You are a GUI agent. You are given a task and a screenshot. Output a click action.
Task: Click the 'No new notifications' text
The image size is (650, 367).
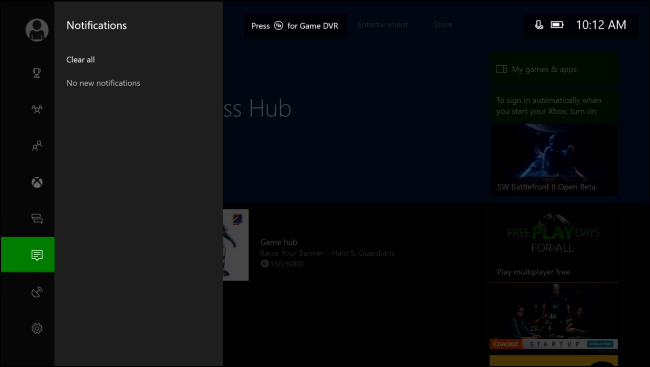click(103, 83)
